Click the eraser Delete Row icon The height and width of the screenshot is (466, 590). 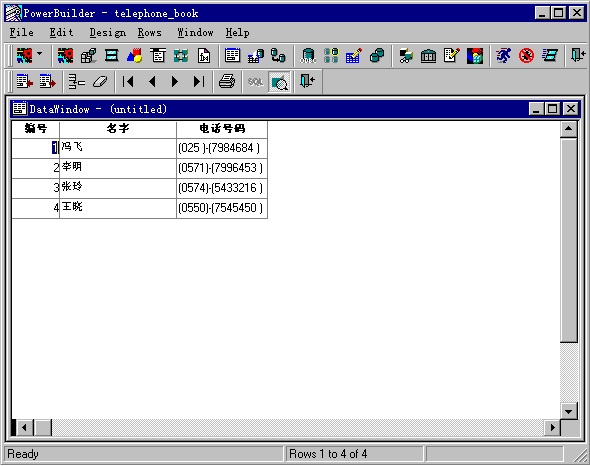click(100, 81)
